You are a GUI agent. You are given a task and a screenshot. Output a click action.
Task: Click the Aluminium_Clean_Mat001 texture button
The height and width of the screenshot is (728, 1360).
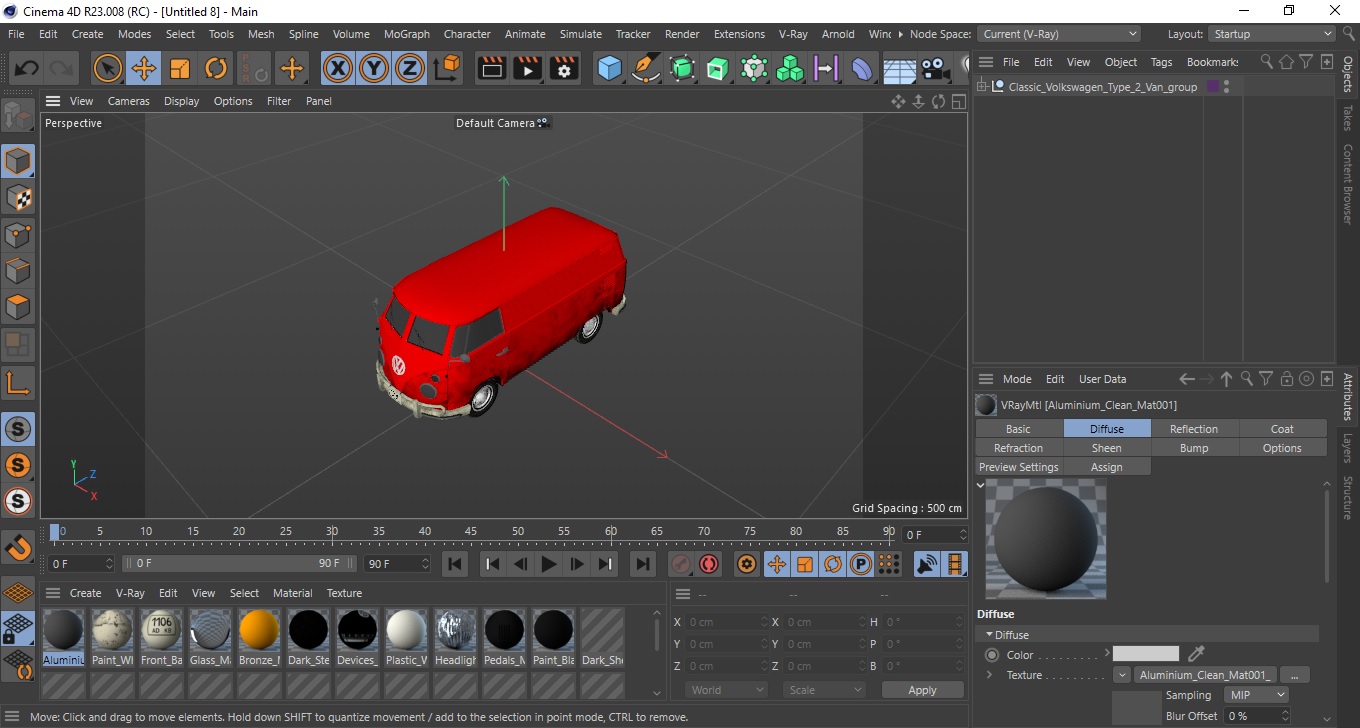pyautogui.click(x=1206, y=675)
